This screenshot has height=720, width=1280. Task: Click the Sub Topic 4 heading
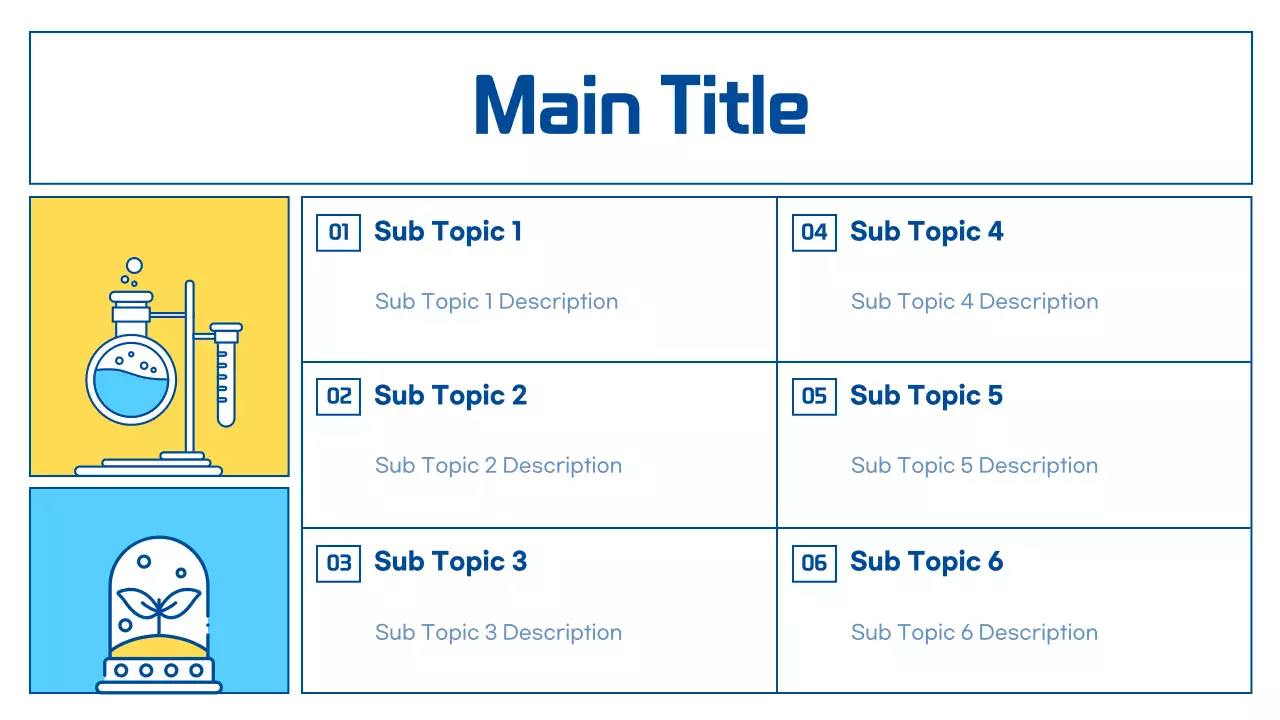tap(926, 232)
